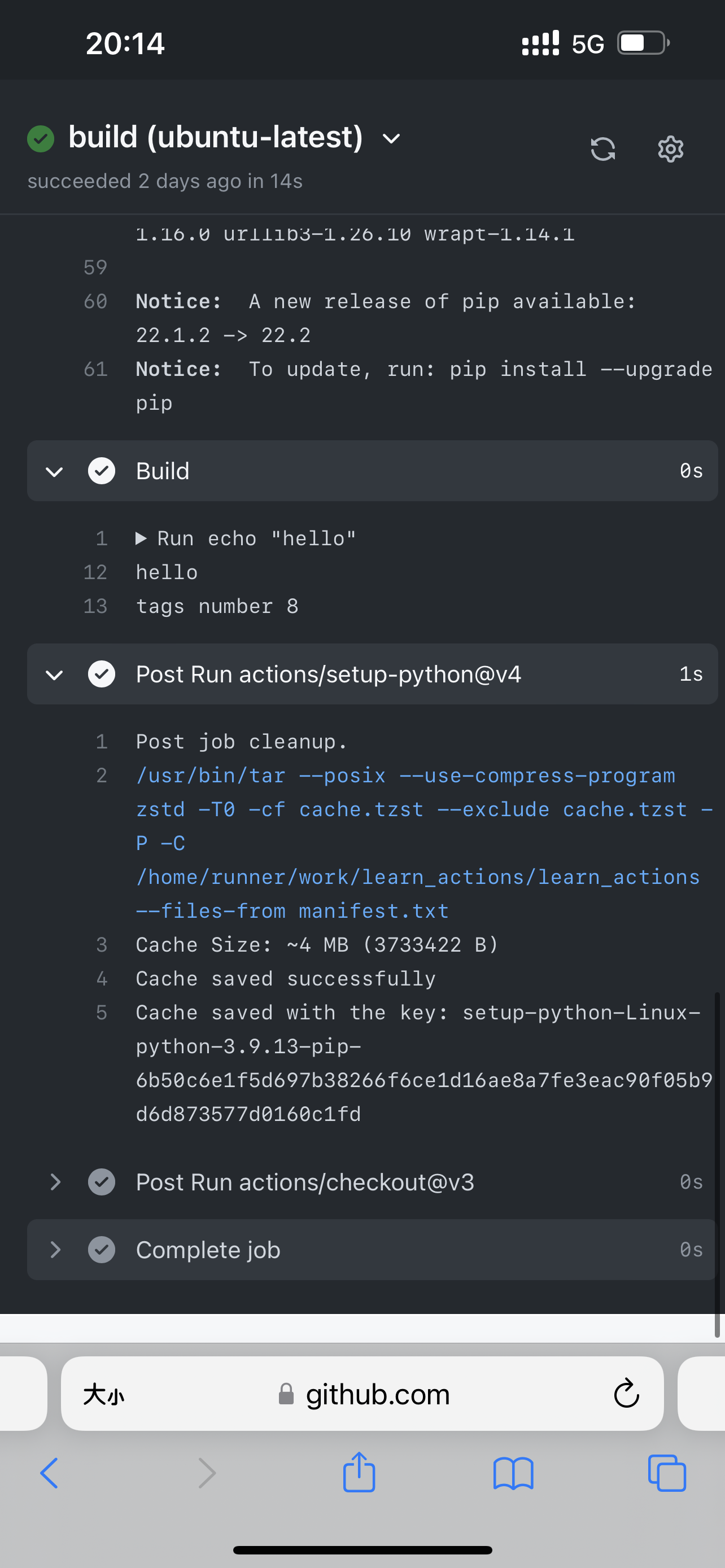Click the re-run workflow icon
The image size is (725, 1568).
[602, 149]
